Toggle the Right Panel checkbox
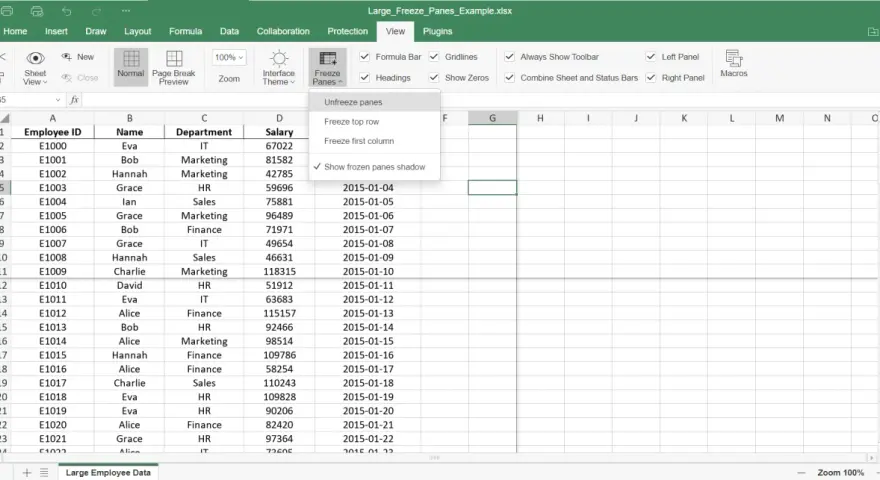The width and height of the screenshot is (880, 480). (651, 77)
